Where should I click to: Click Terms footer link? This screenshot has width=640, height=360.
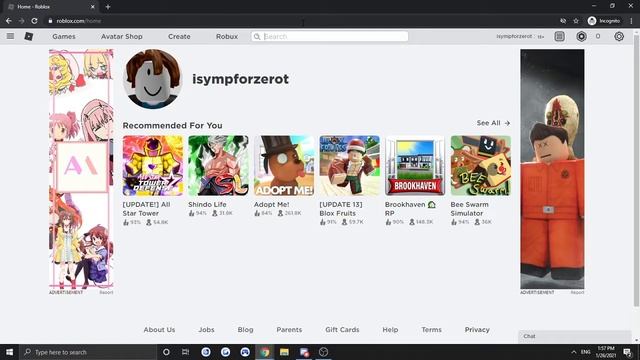tap(431, 329)
